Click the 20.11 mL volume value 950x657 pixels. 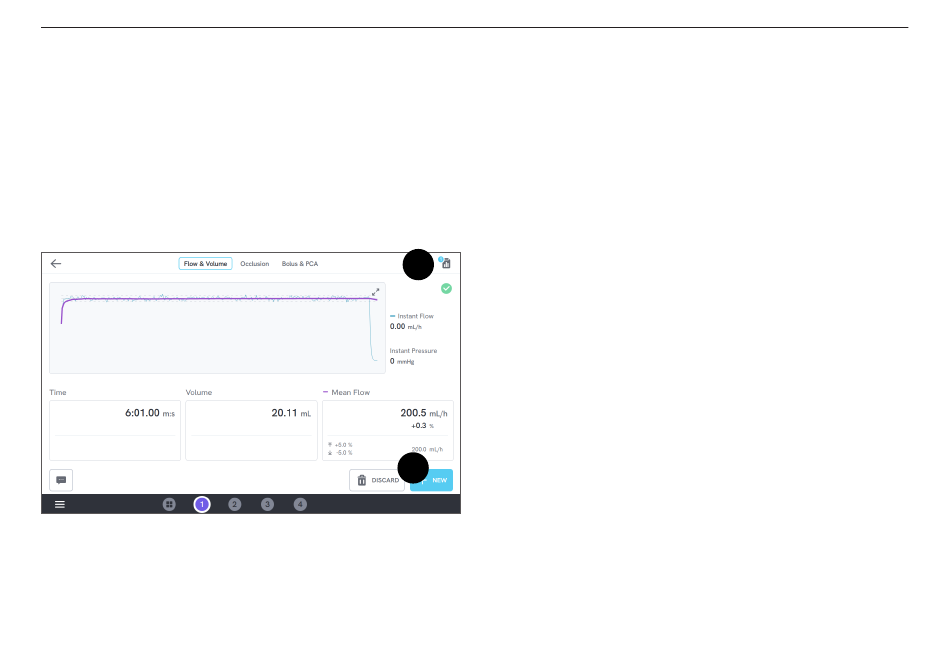point(291,413)
